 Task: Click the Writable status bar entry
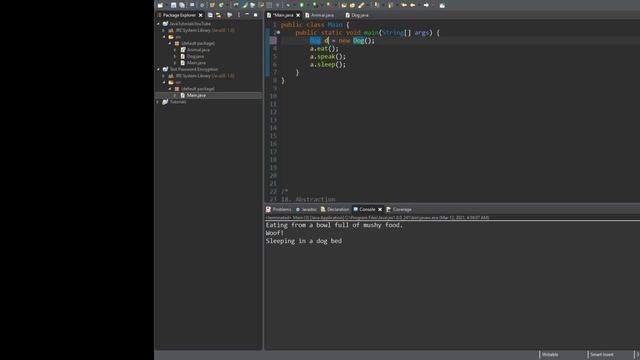click(550, 355)
